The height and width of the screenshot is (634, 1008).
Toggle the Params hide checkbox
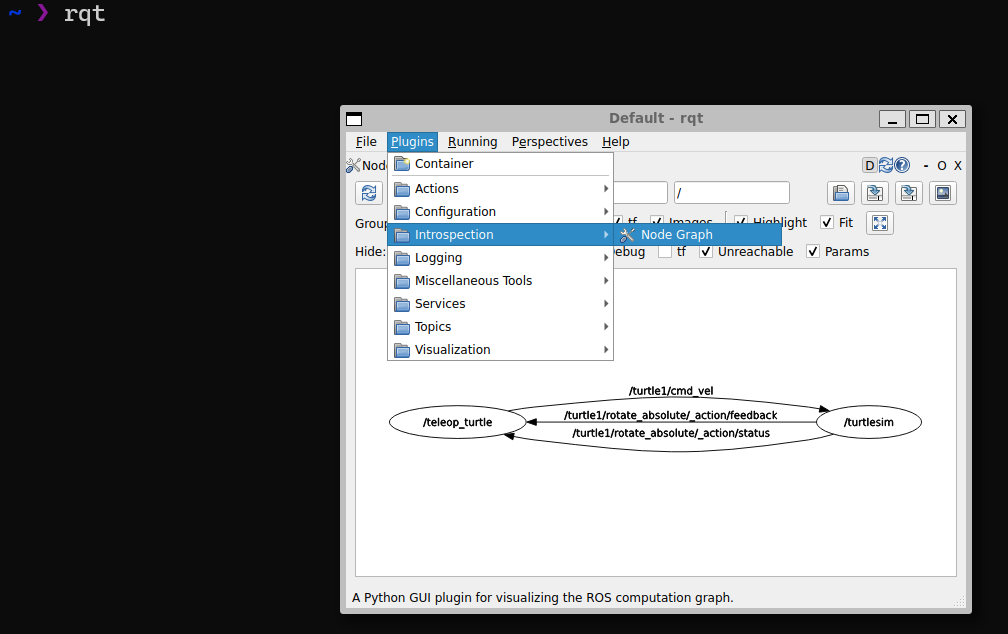813,251
